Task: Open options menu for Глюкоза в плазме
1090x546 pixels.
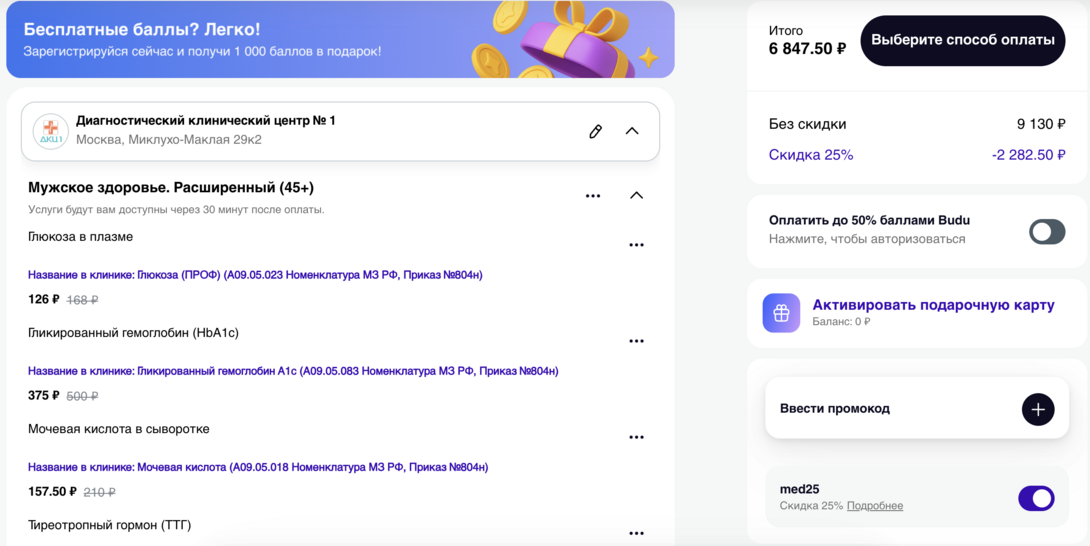Action: [x=636, y=245]
